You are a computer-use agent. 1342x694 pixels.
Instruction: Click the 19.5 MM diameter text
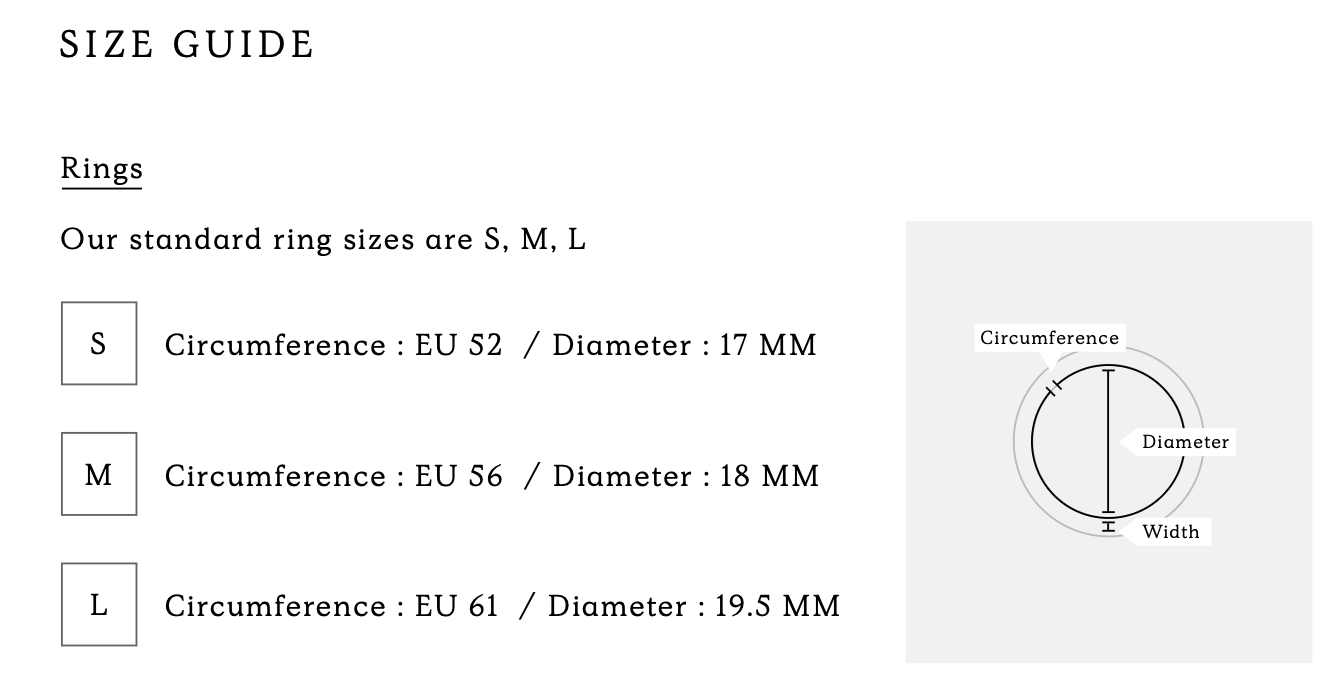777,606
